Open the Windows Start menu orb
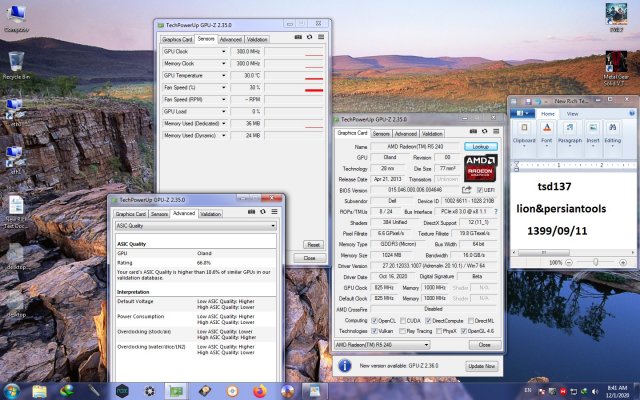The image size is (640, 400). coord(13,389)
